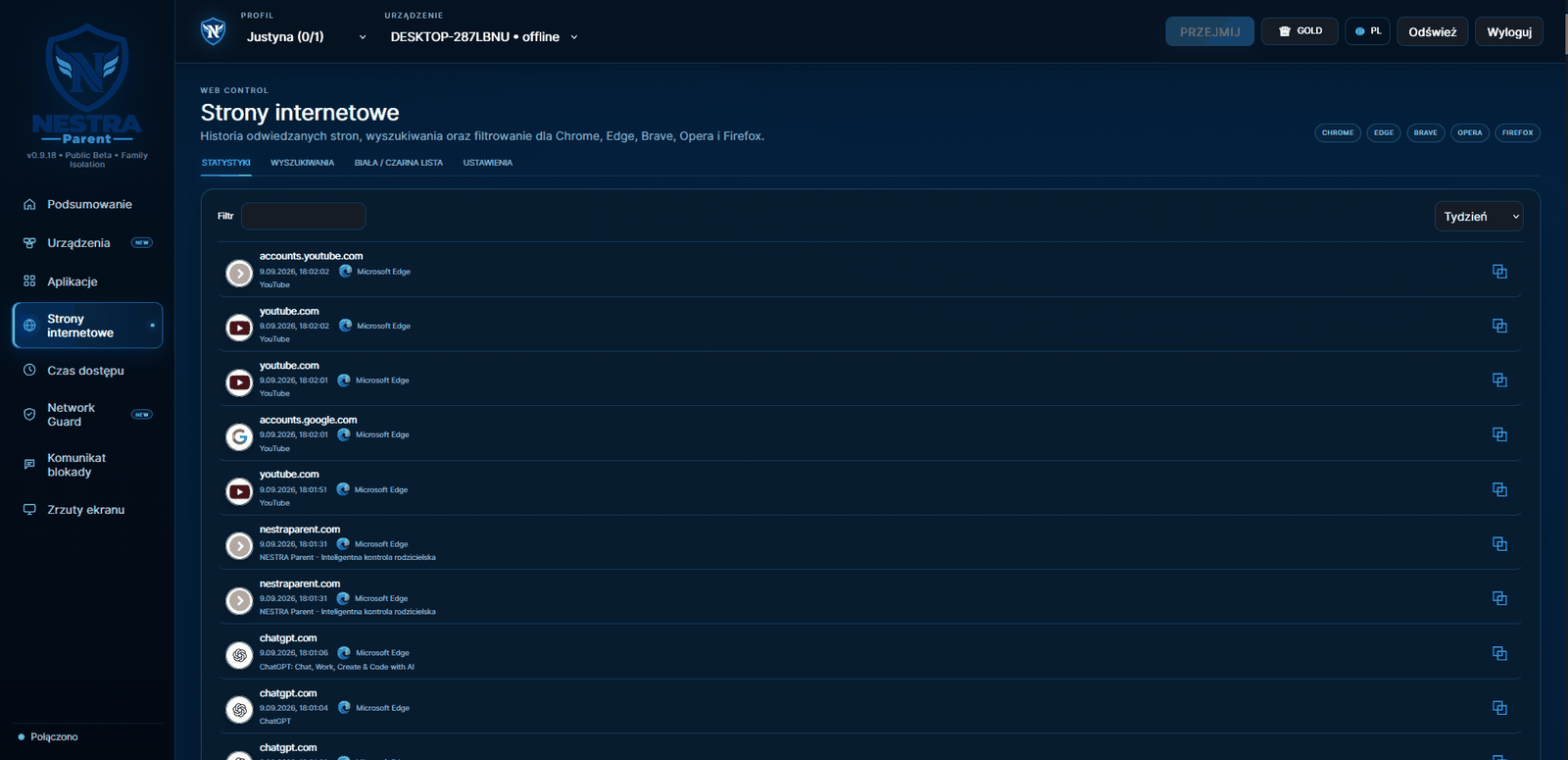The width and height of the screenshot is (1568, 760).
Task: Click the copy icon for accounts.youtube.com row
Action: click(x=1499, y=272)
